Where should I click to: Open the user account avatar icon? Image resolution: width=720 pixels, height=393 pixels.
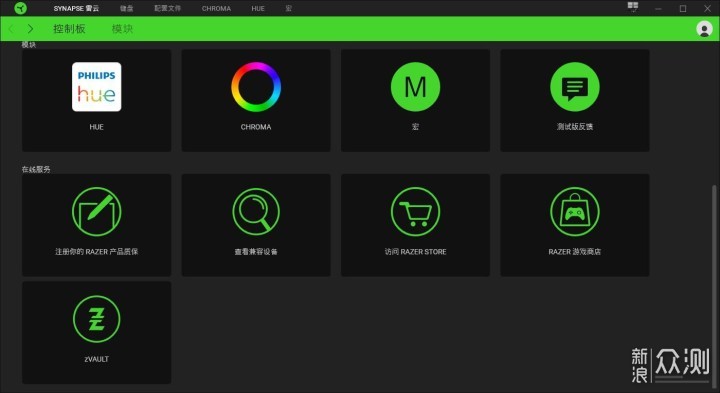[x=704, y=28]
